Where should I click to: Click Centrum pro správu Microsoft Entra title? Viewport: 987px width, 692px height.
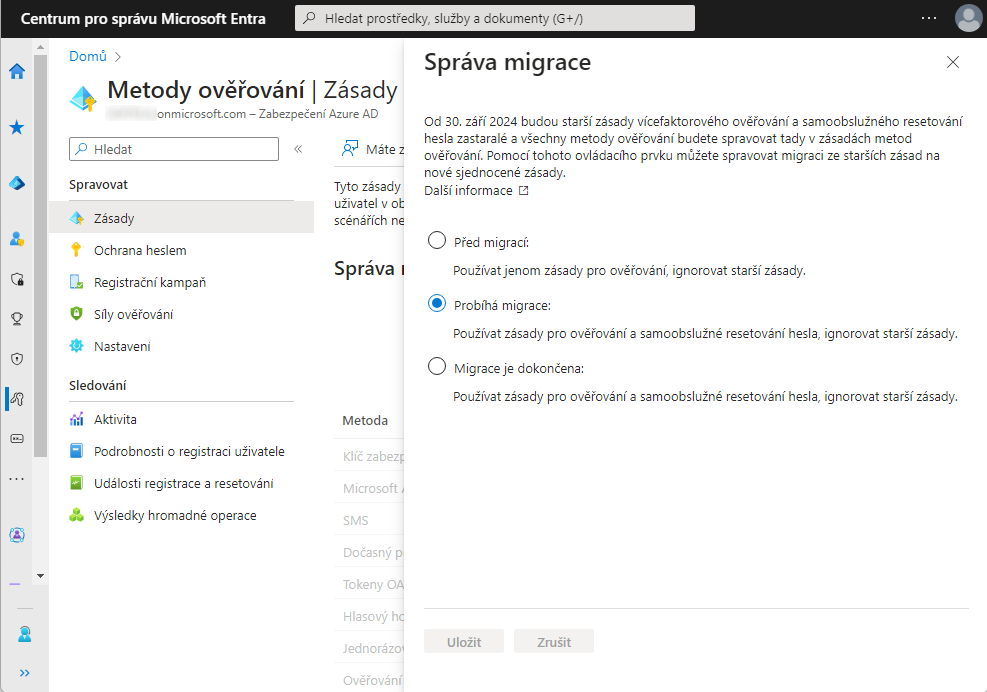click(143, 19)
